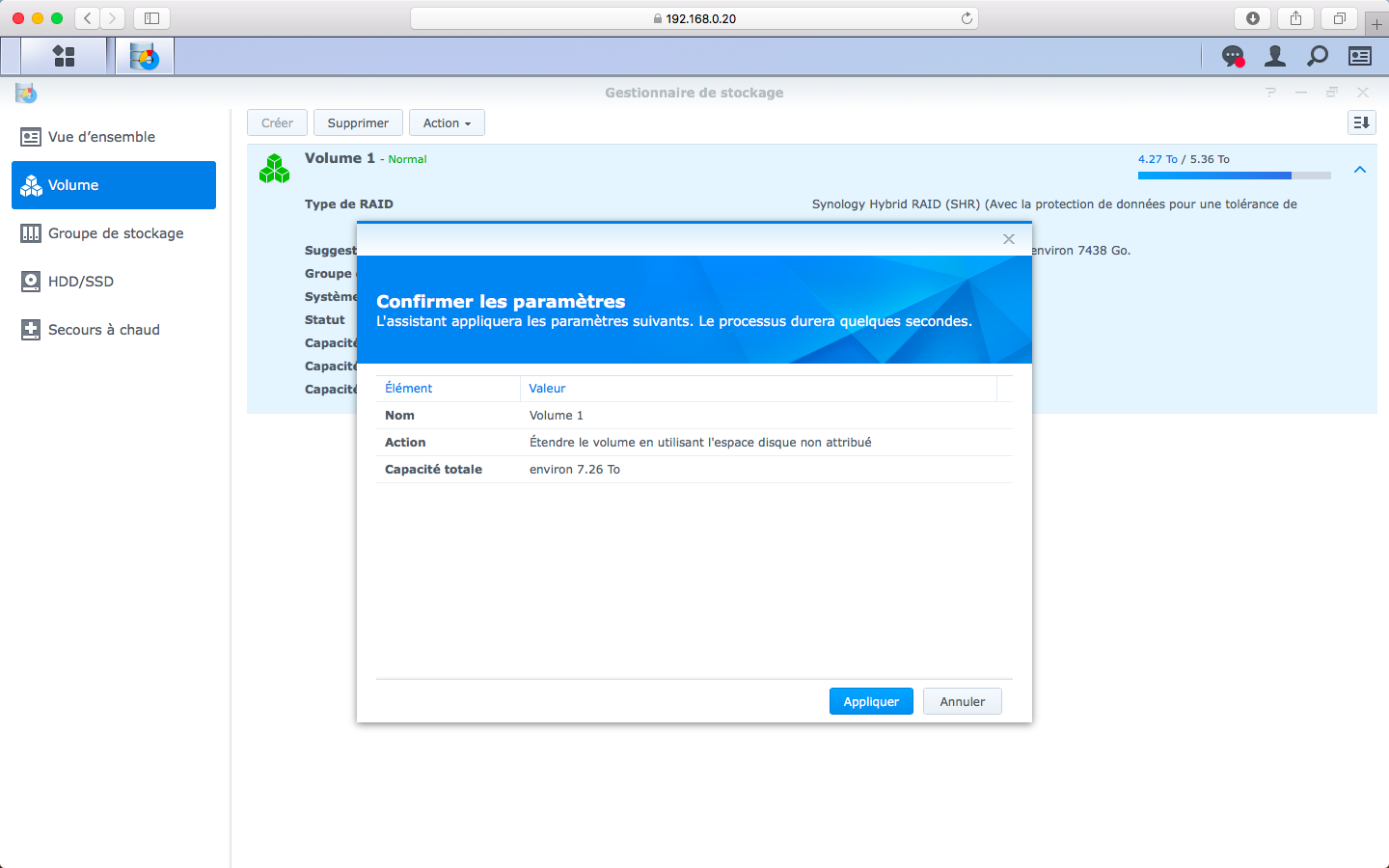Viewport: 1389px width, 868px height.
Task: Show all Safari tabs overview
Action: click(1340, 18)
